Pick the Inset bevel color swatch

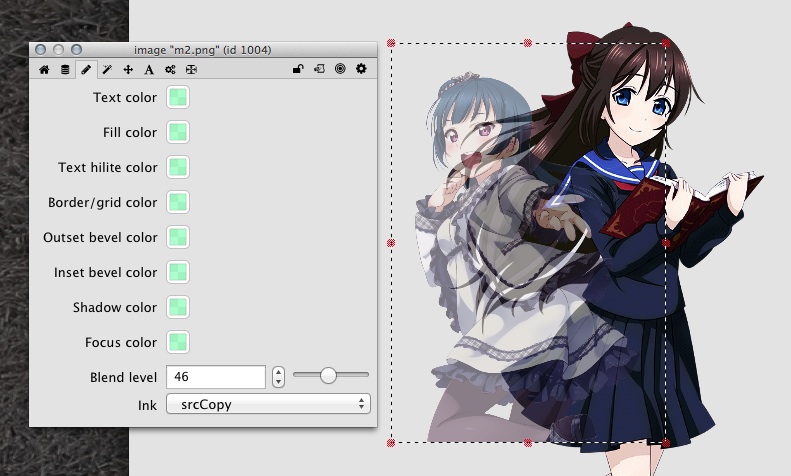click(178, 272)
